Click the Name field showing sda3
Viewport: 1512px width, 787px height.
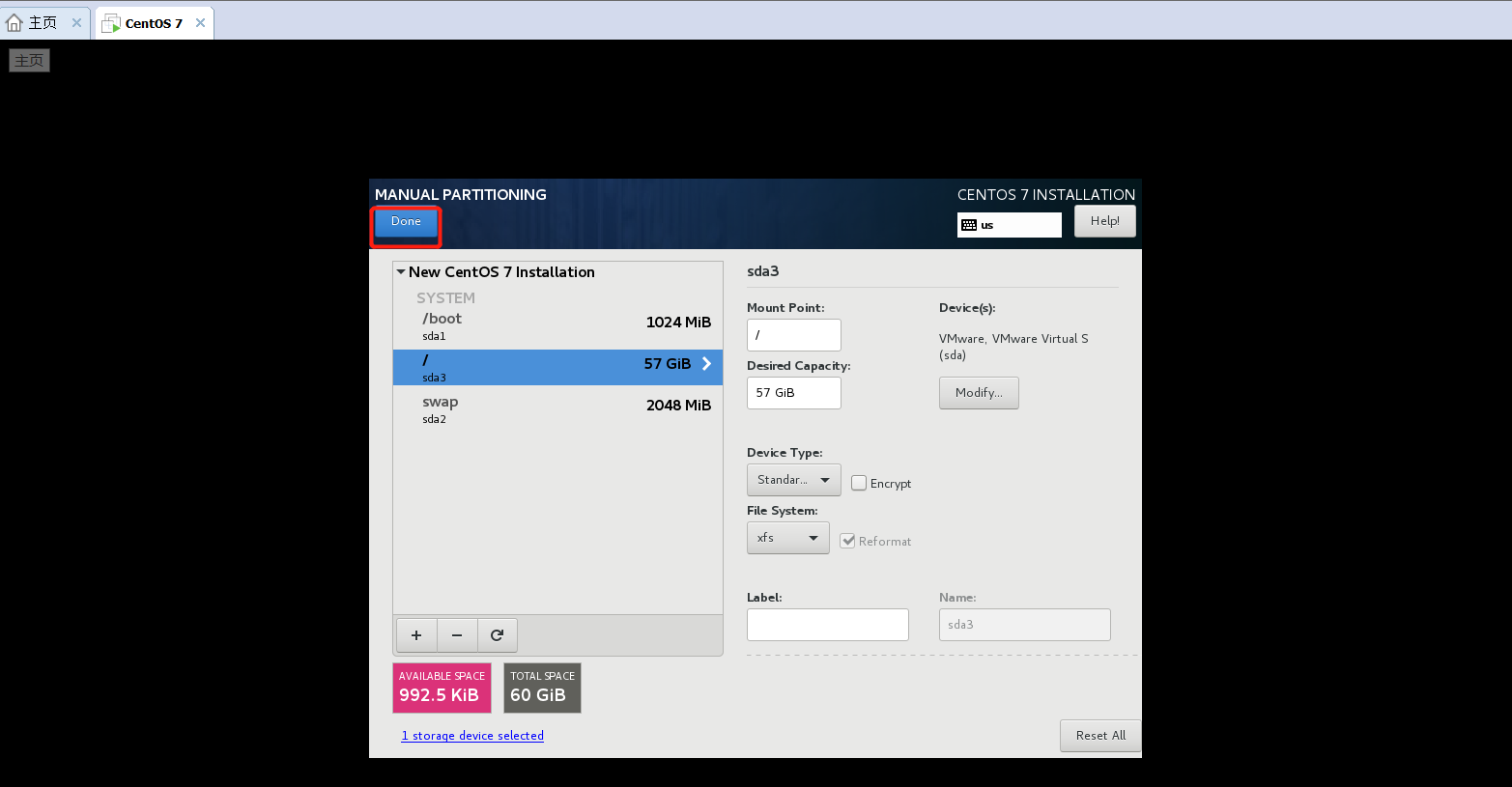point(1024,625)
